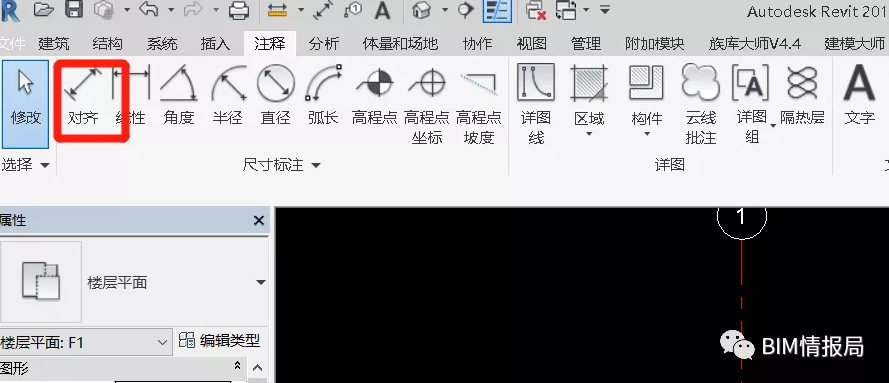889x383 pixels.
Task: Click the 区域 region tool icon
Action: [x=589, y=83]
